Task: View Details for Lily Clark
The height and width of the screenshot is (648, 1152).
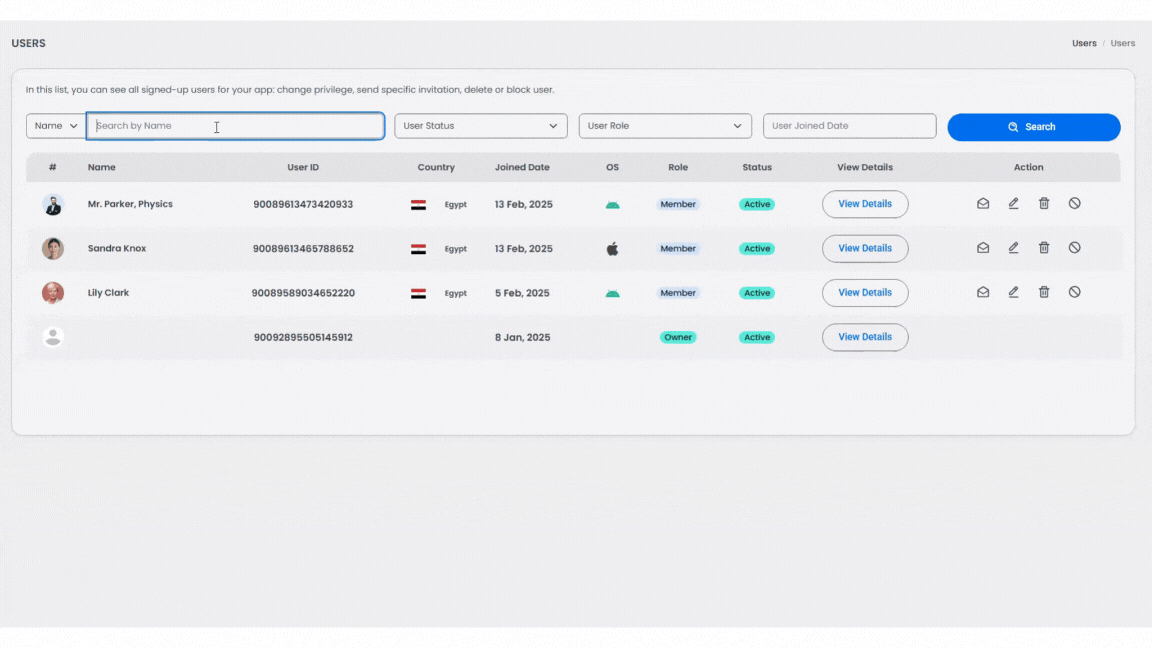Action: [x=865, y=293]
